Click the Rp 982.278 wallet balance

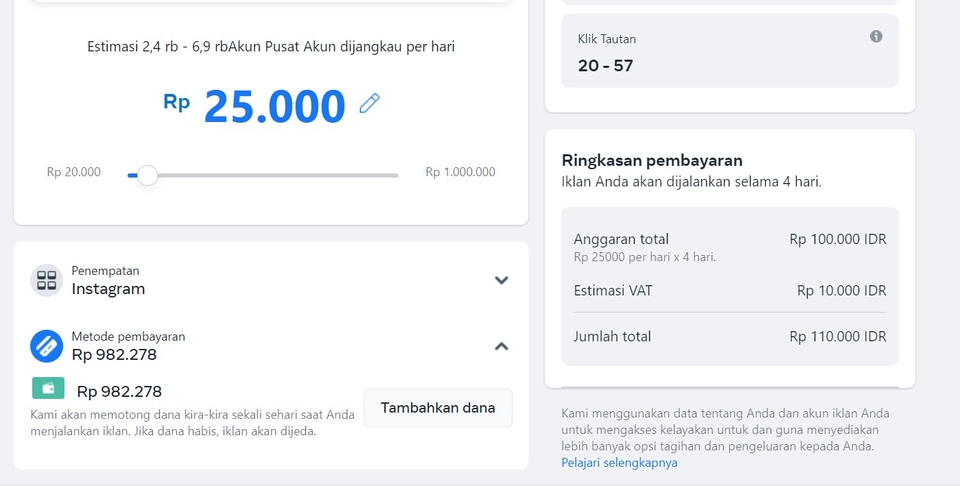click(119, 392)
